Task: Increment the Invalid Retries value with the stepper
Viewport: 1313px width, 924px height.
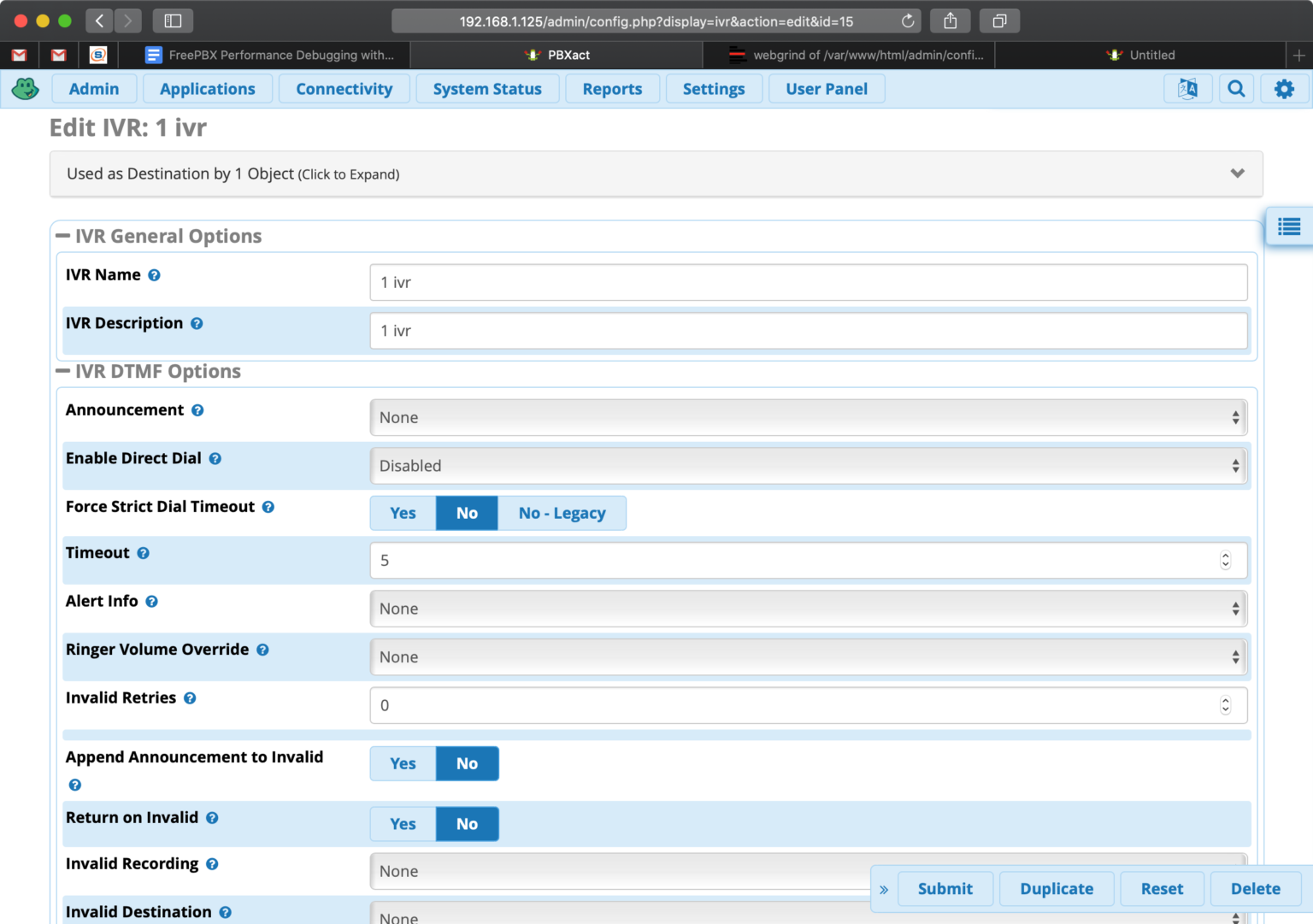Action: (1225, 701)
